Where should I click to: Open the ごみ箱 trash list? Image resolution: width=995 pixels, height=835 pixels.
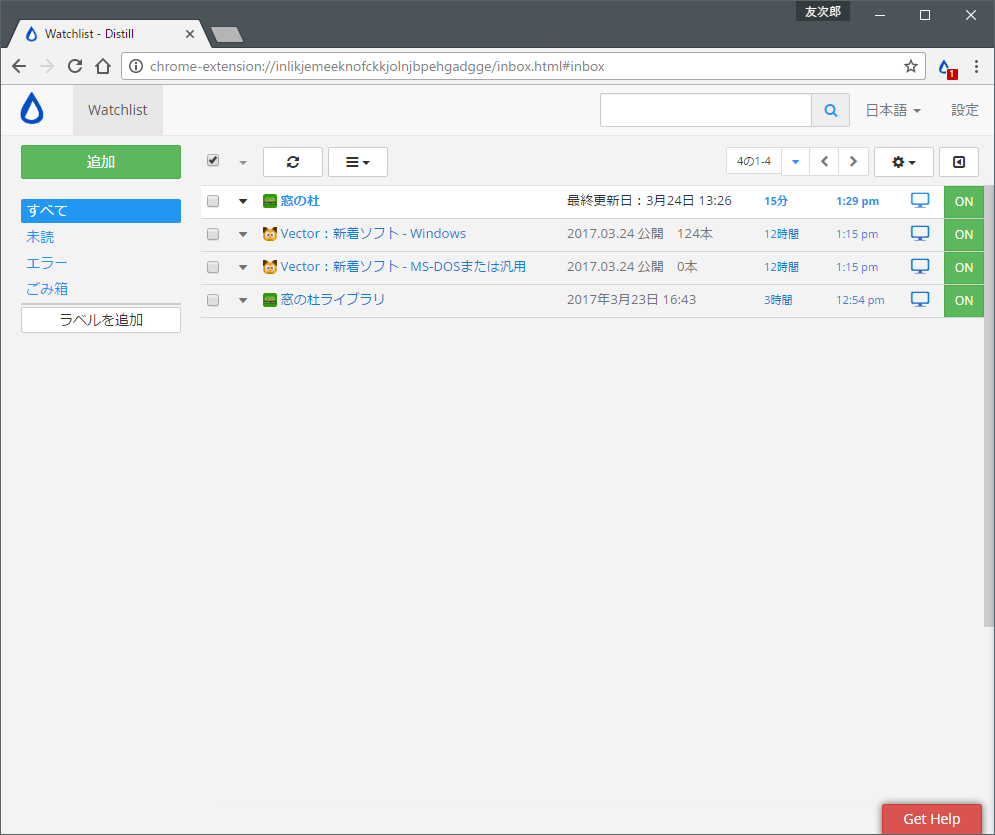[47, 289]
